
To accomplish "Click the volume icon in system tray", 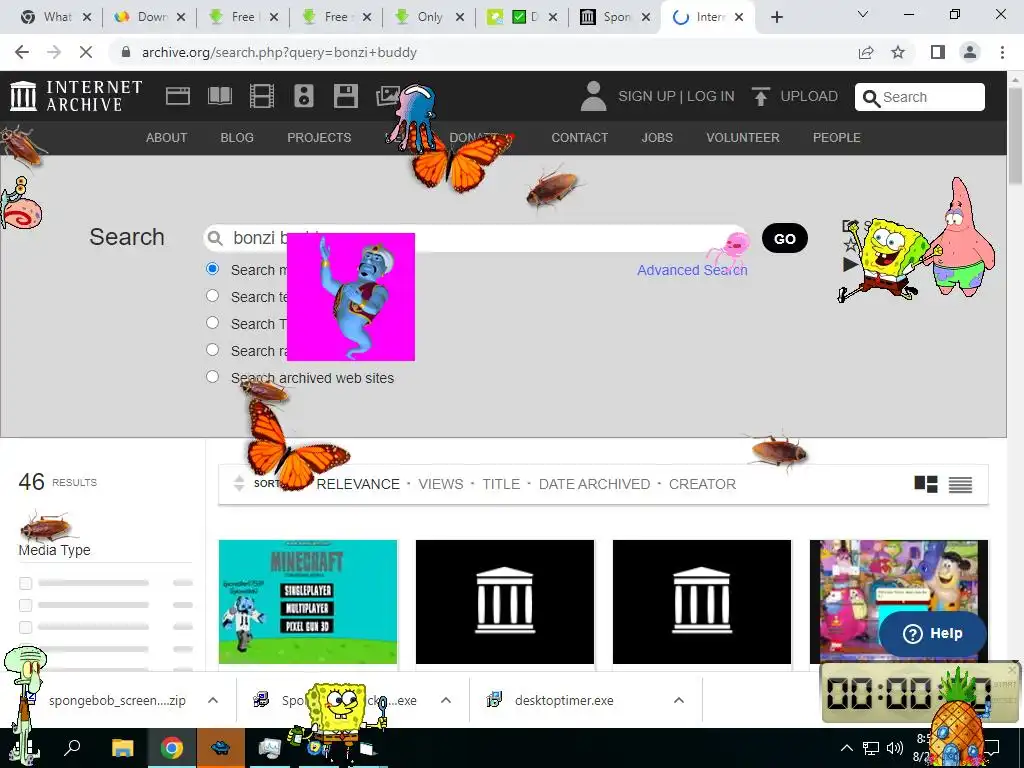I will (895, 748).
